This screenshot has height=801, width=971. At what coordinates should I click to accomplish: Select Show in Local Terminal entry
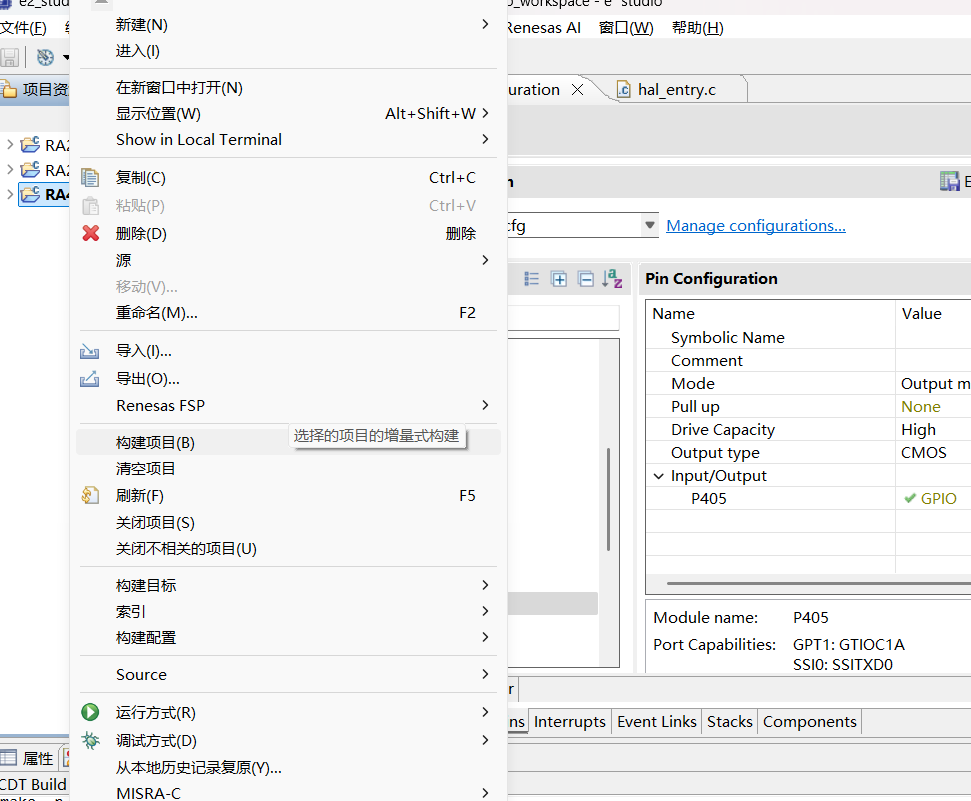tap(289, 139)
